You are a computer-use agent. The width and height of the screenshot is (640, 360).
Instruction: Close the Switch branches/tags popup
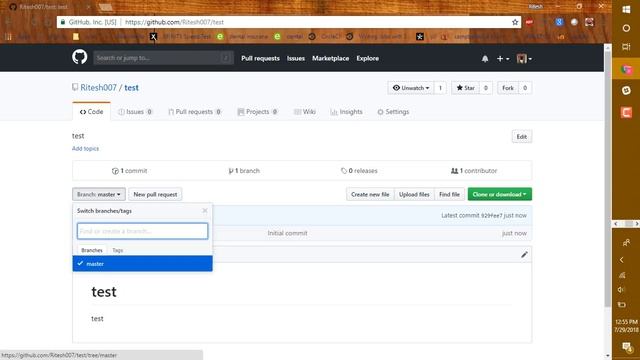(x=205, y=211)
